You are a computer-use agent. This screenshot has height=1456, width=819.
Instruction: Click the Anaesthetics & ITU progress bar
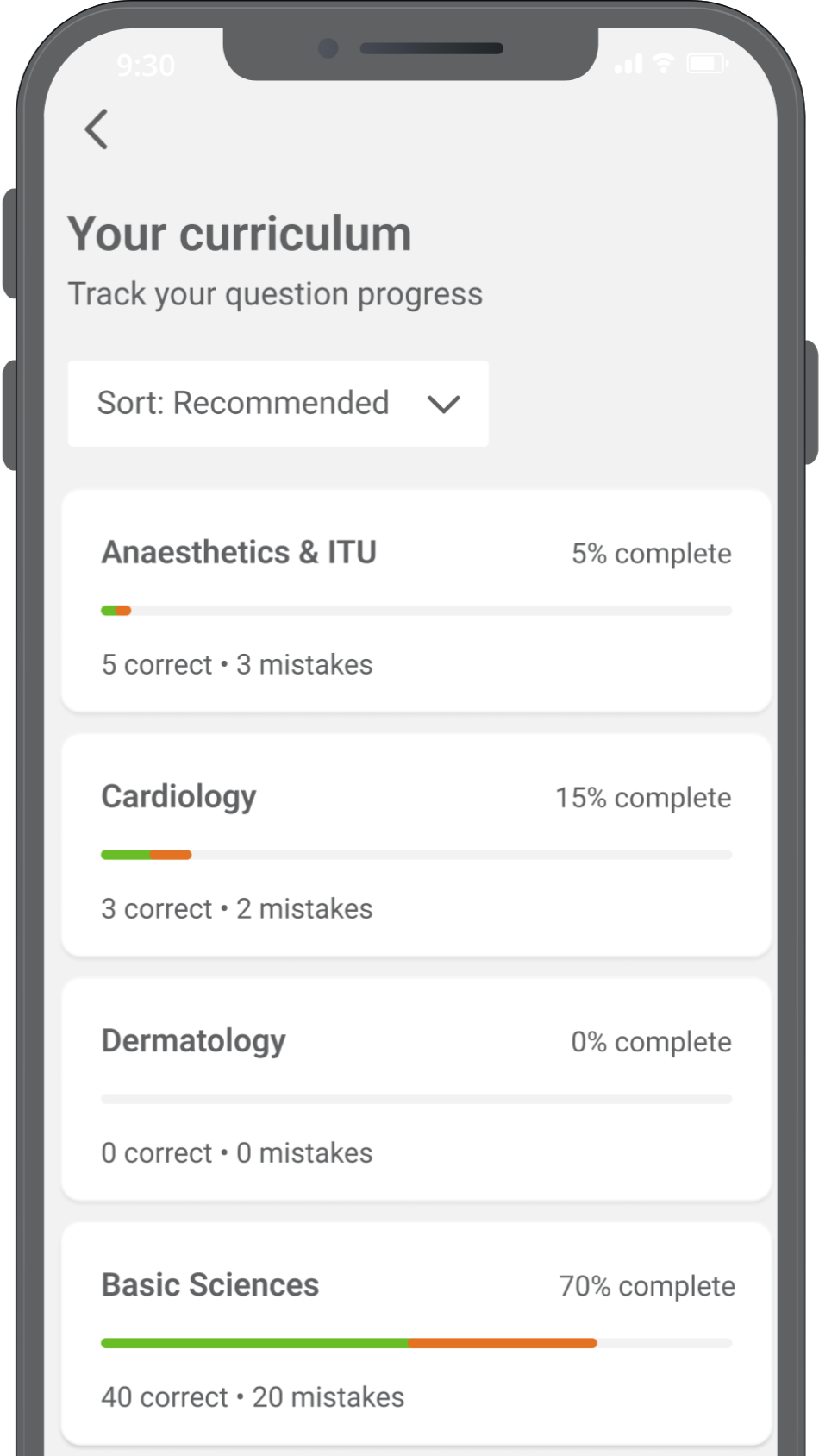(416, 611)
